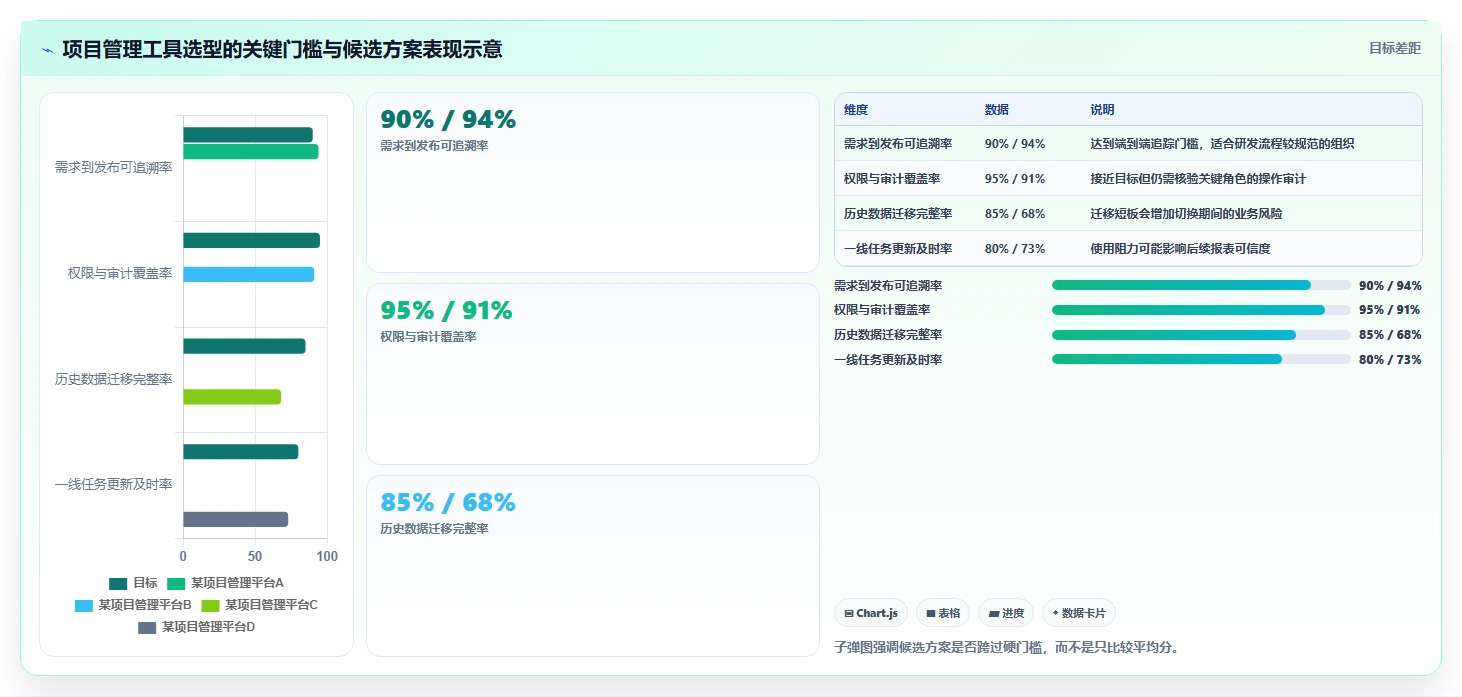The image size is (1462, 697).
Task: Click table cell 一线任务更新及时率
Action: [x=898, y=249]
